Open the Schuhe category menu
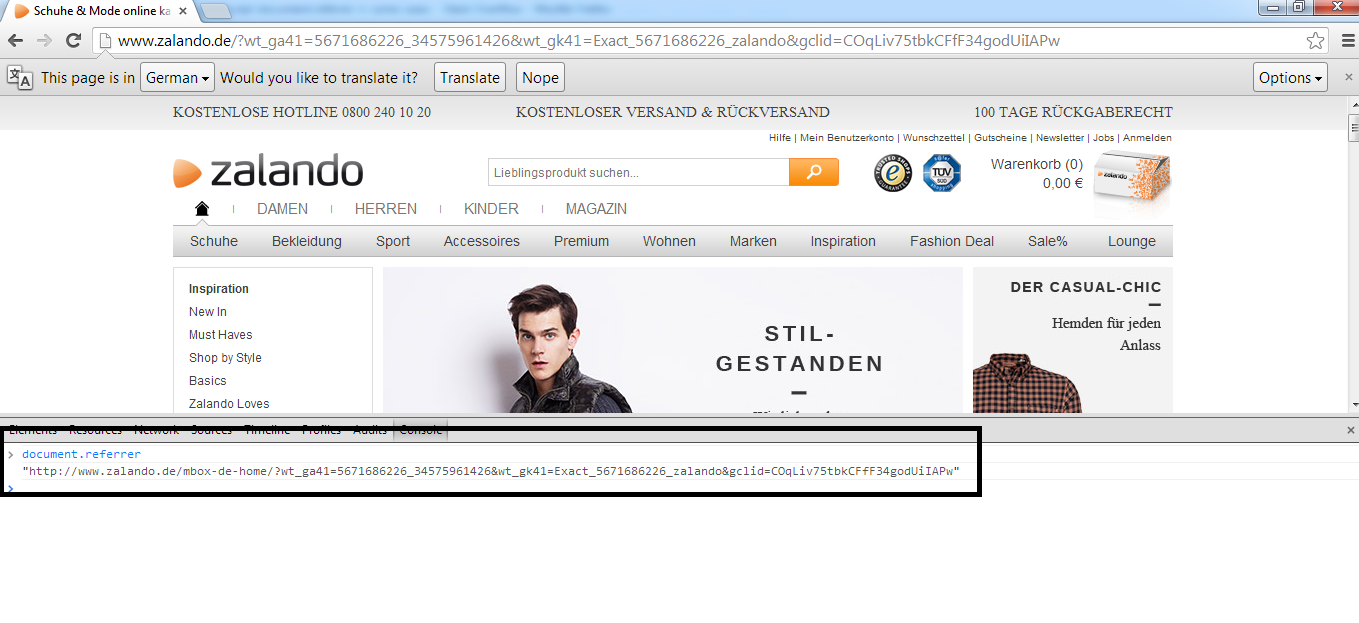This screenshot has height=623, width=1359. click(x=214, y=241)
